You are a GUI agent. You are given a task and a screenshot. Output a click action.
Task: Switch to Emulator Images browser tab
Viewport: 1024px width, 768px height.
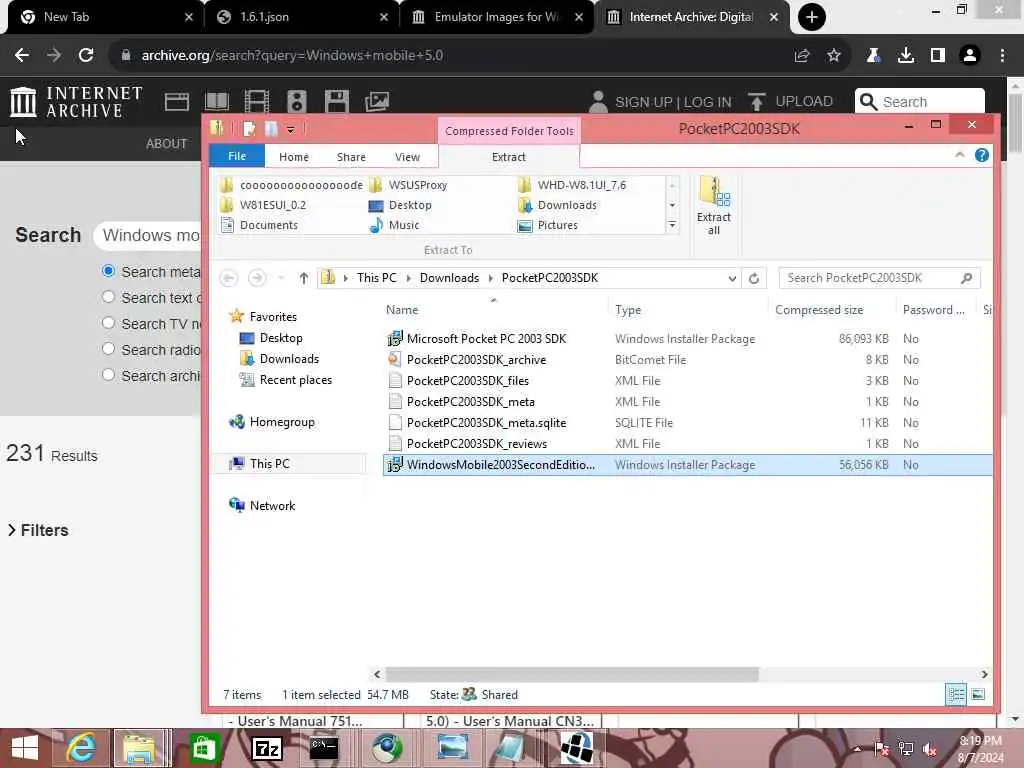coord(497,17)
